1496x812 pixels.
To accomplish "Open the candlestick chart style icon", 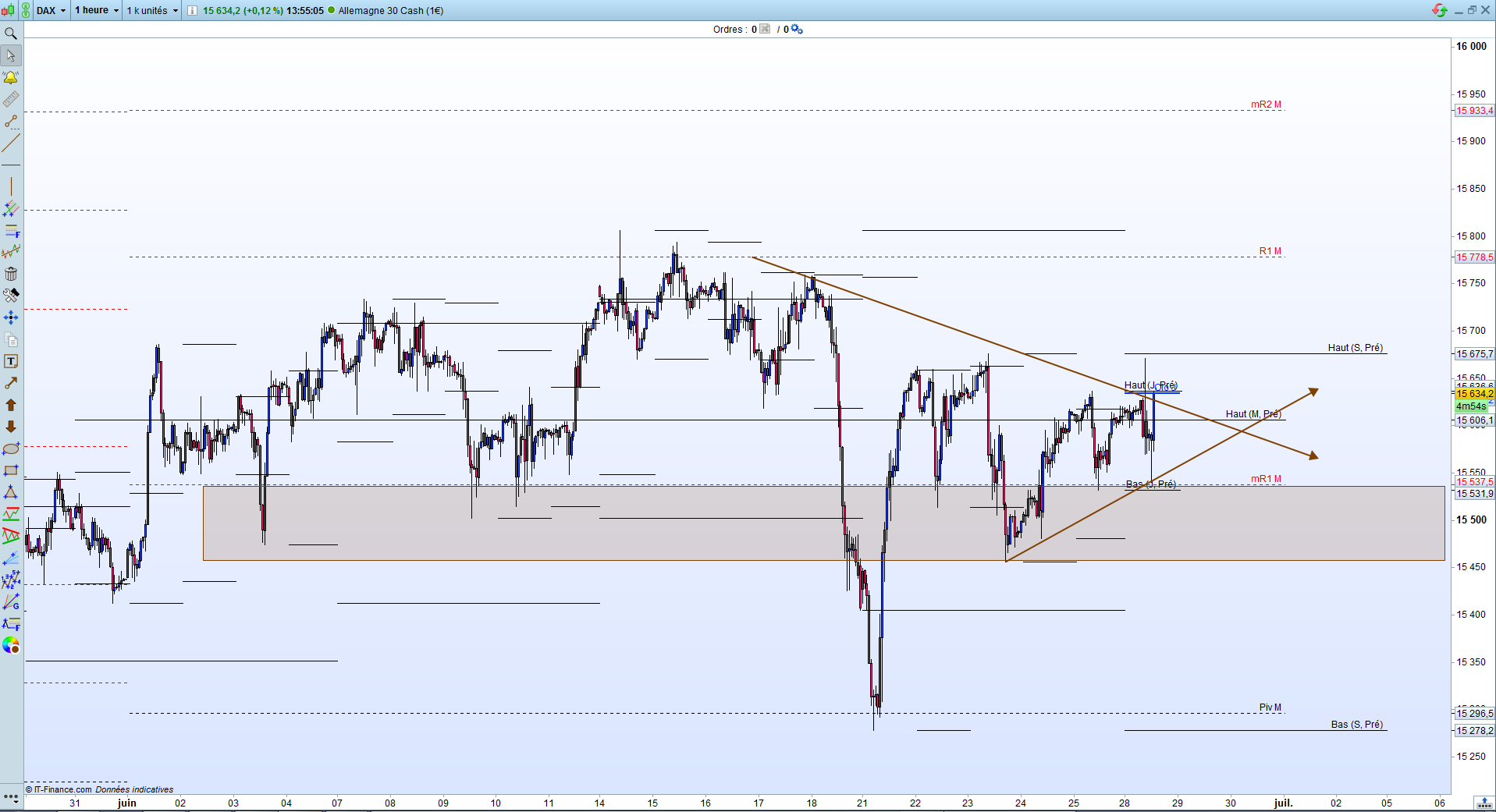I will coord(8,10).
